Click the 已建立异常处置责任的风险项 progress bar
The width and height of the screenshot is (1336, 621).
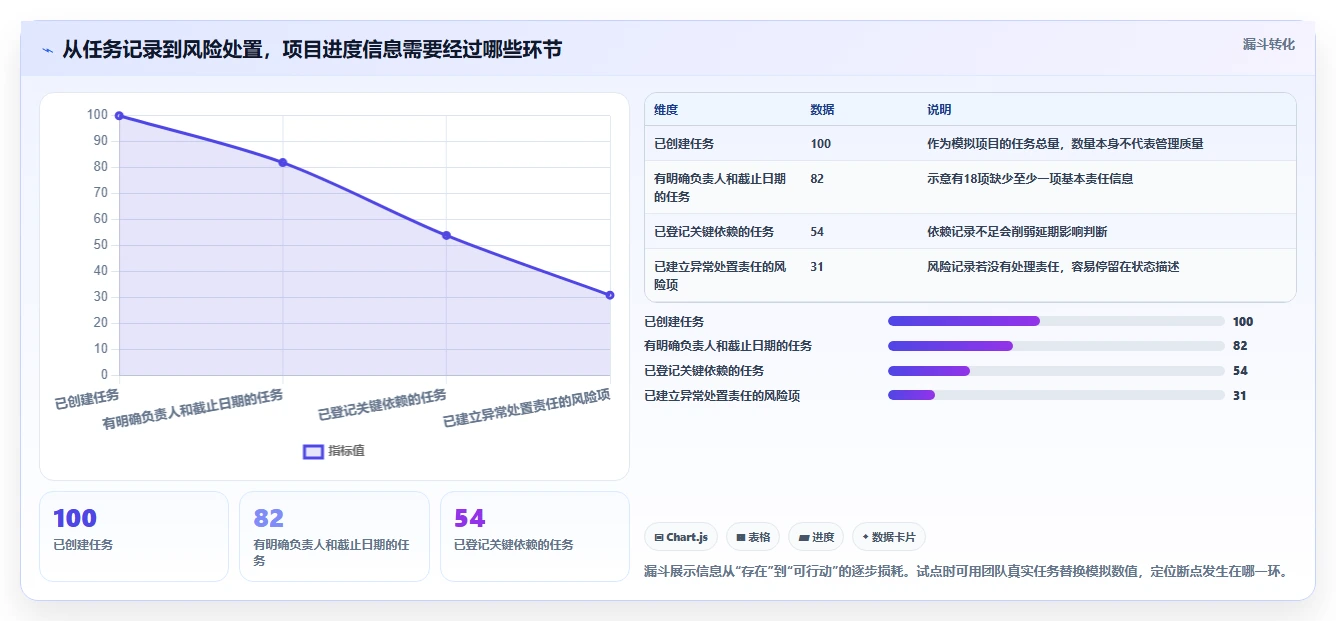(x=1056, y=395)
